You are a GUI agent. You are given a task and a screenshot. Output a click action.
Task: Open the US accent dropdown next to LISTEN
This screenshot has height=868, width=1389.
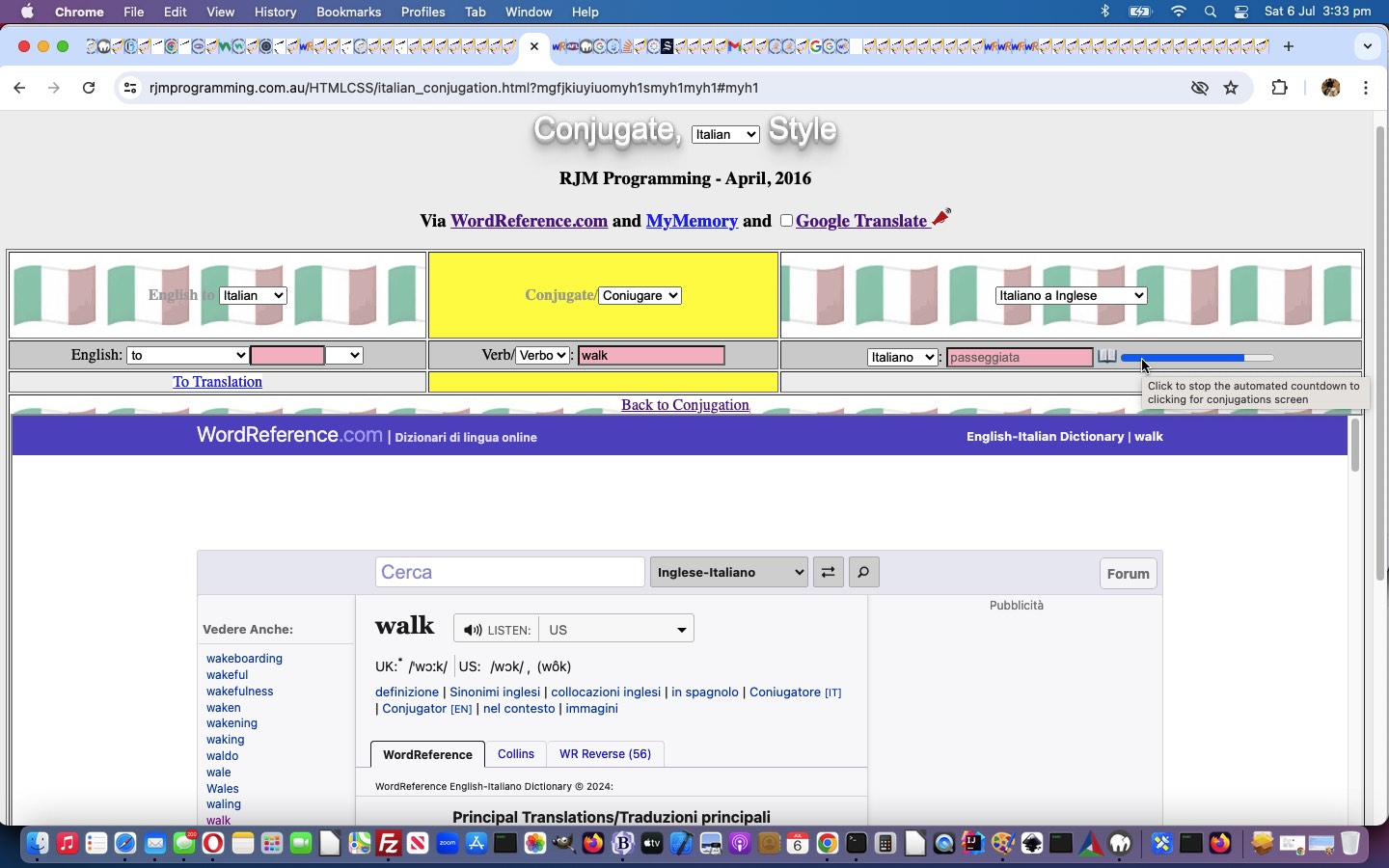tap(616, 630)
